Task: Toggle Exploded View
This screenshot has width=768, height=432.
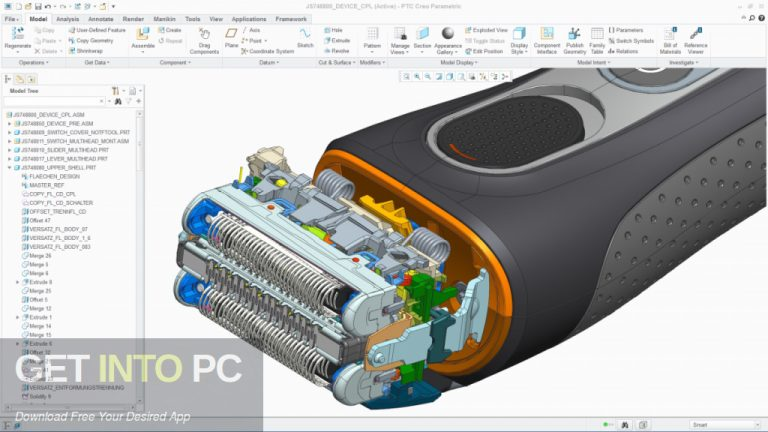Action: pos(486,30)
